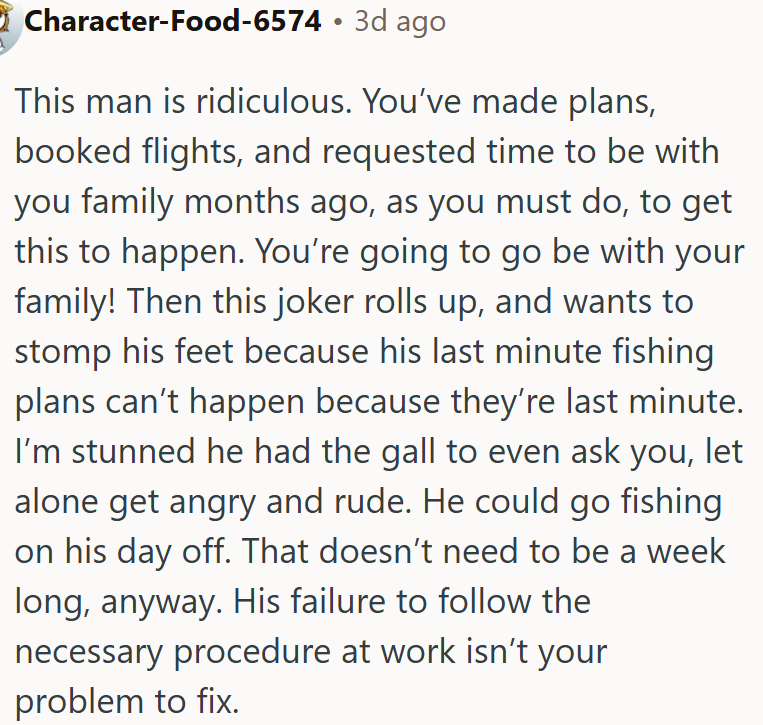The image size is (763, 725).
Task: Click the final line 'problem to fix.'
Action: click(127, 702)
